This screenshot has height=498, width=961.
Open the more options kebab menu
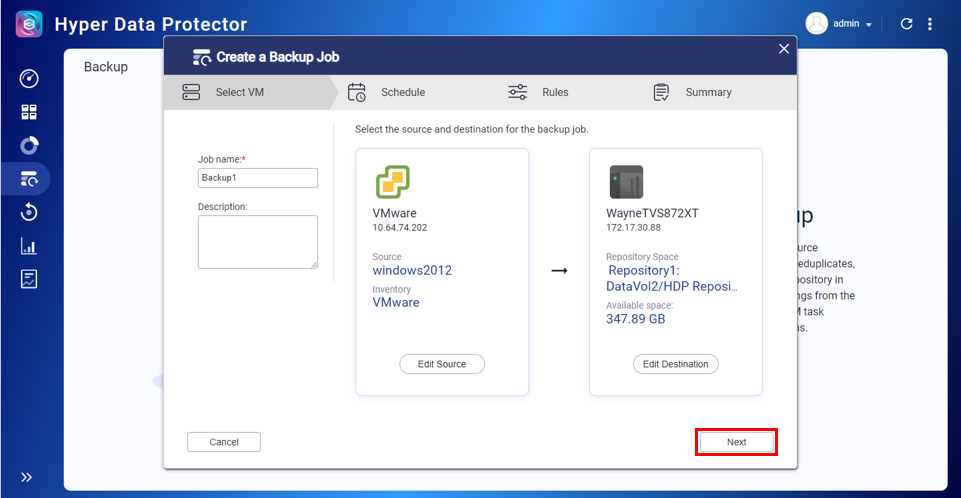tap(930, 23)
